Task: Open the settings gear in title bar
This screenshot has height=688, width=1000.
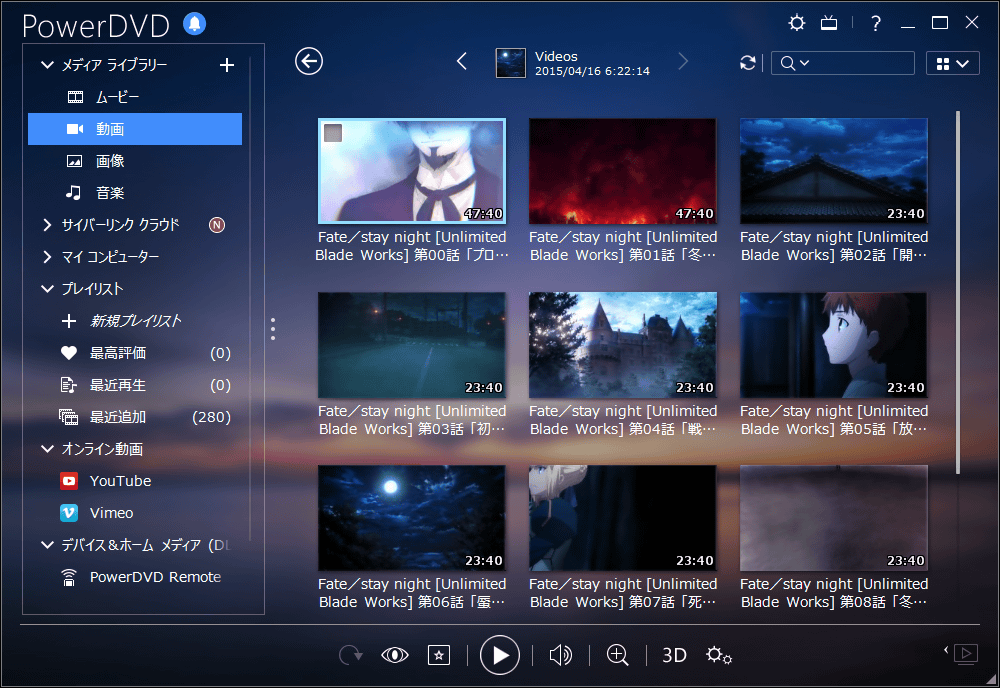Action: [797, 24]
